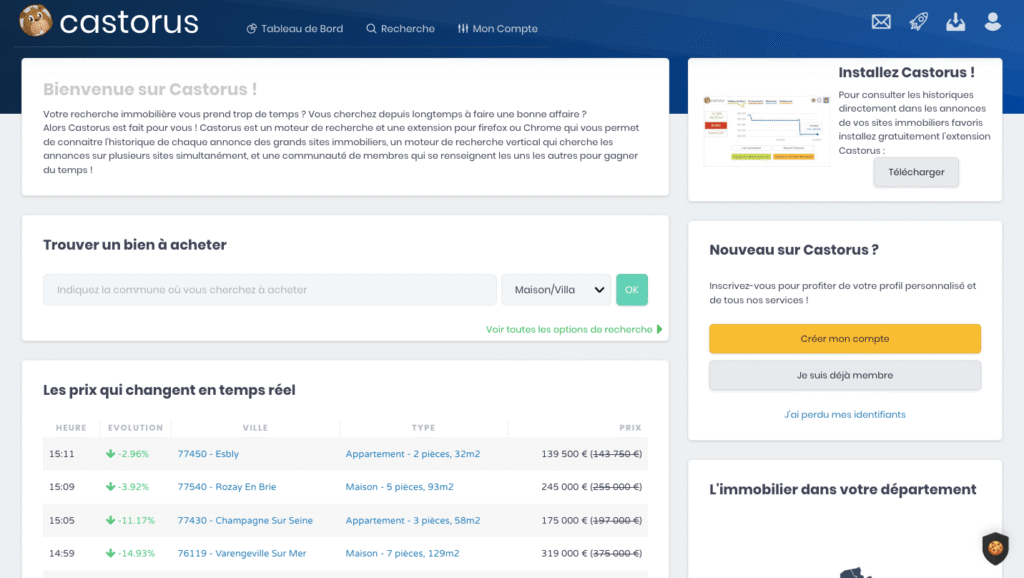Image resolution: width=1024 pixels, height=578 pixels.
Task: Click the Castorus beaver logo
Action: pyautogui.click(x=36, y=21)
